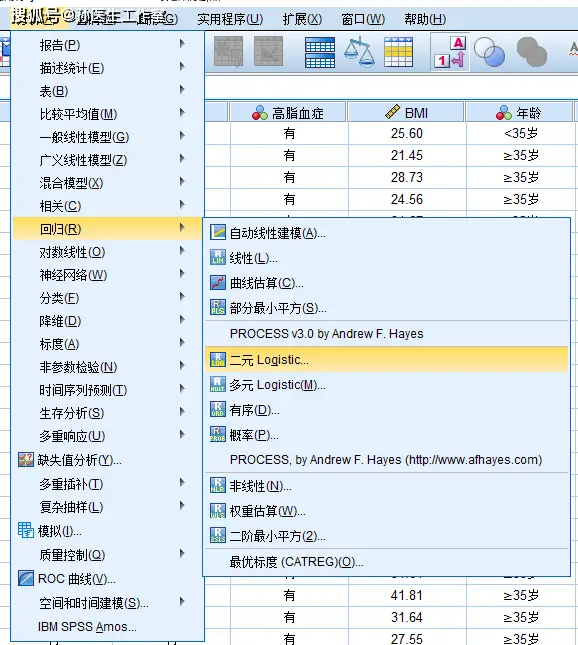Choose IBM SPSS Amos entry
578x645 pixels.
(107, 627)
